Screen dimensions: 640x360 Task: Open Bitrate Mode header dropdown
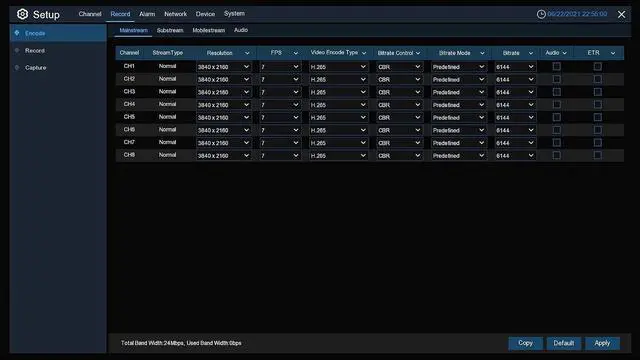[482, 53]
